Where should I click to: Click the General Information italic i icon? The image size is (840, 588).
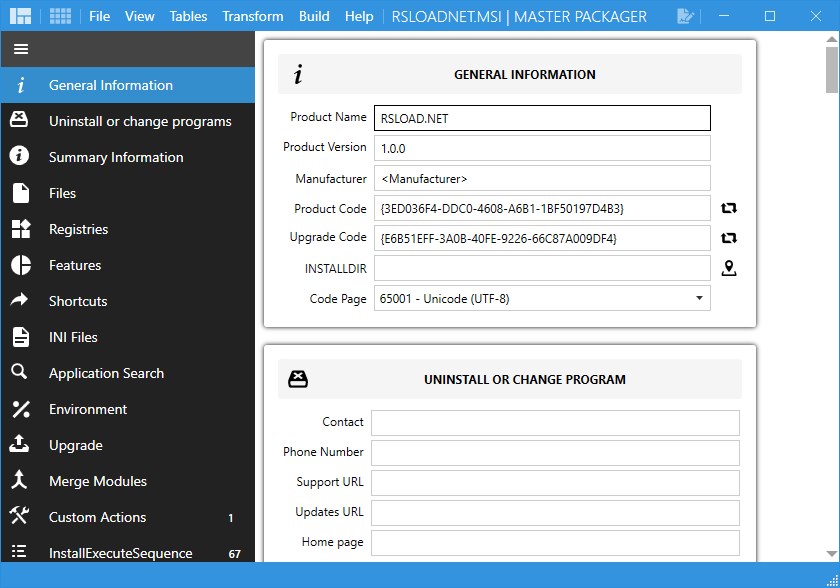21,85
